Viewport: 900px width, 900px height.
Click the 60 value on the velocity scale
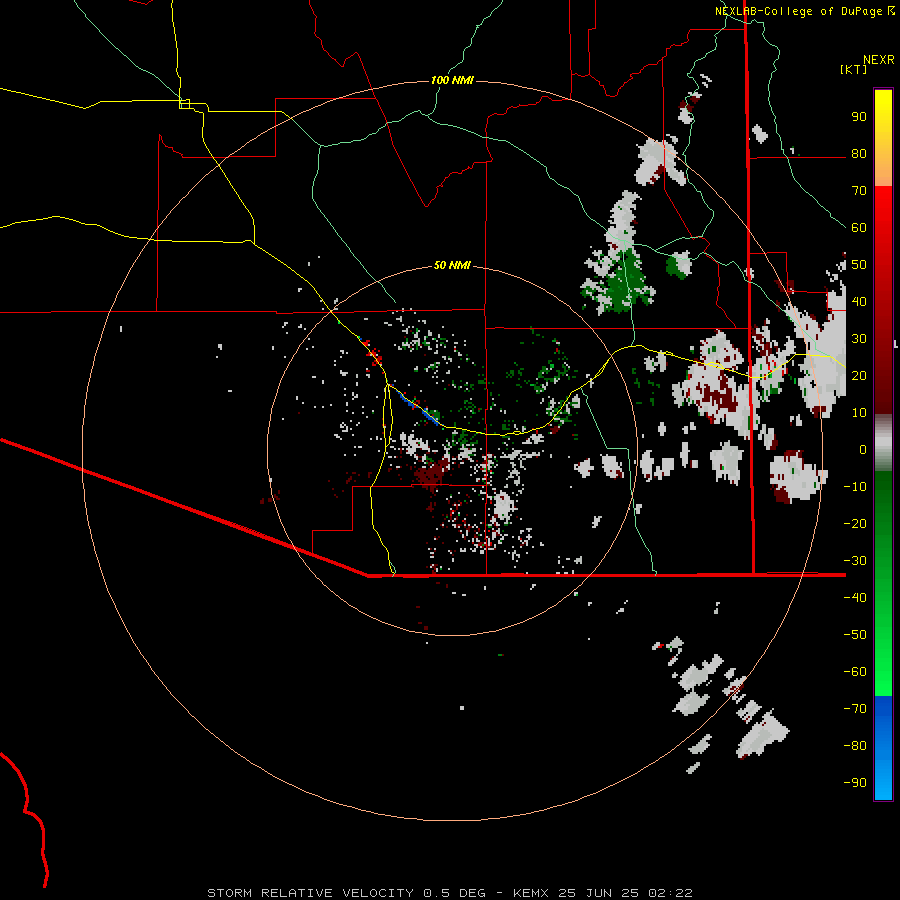[859, 227]
